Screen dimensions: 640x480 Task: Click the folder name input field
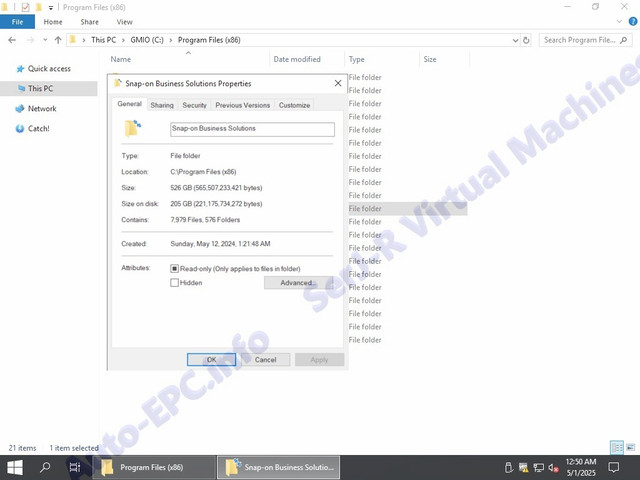pos(252,129)
